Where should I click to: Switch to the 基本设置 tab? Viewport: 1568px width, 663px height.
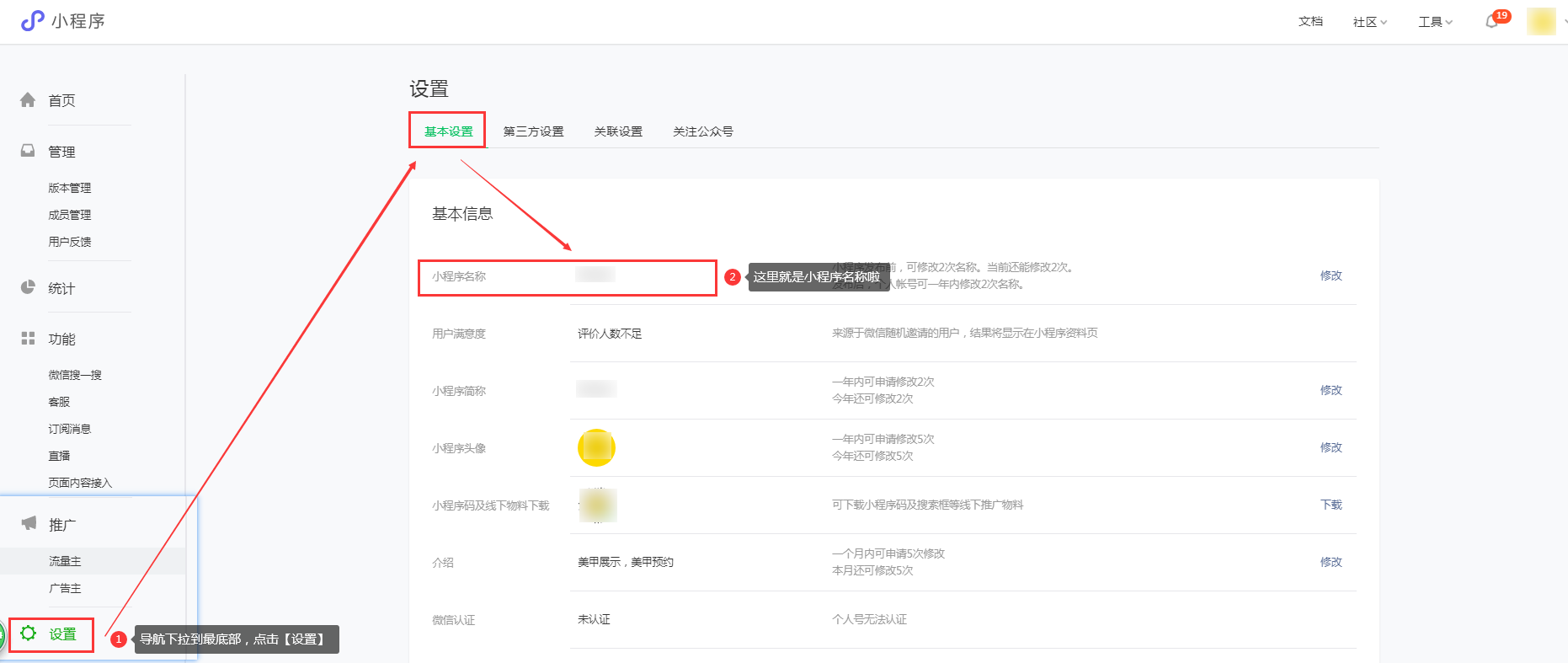448,131
